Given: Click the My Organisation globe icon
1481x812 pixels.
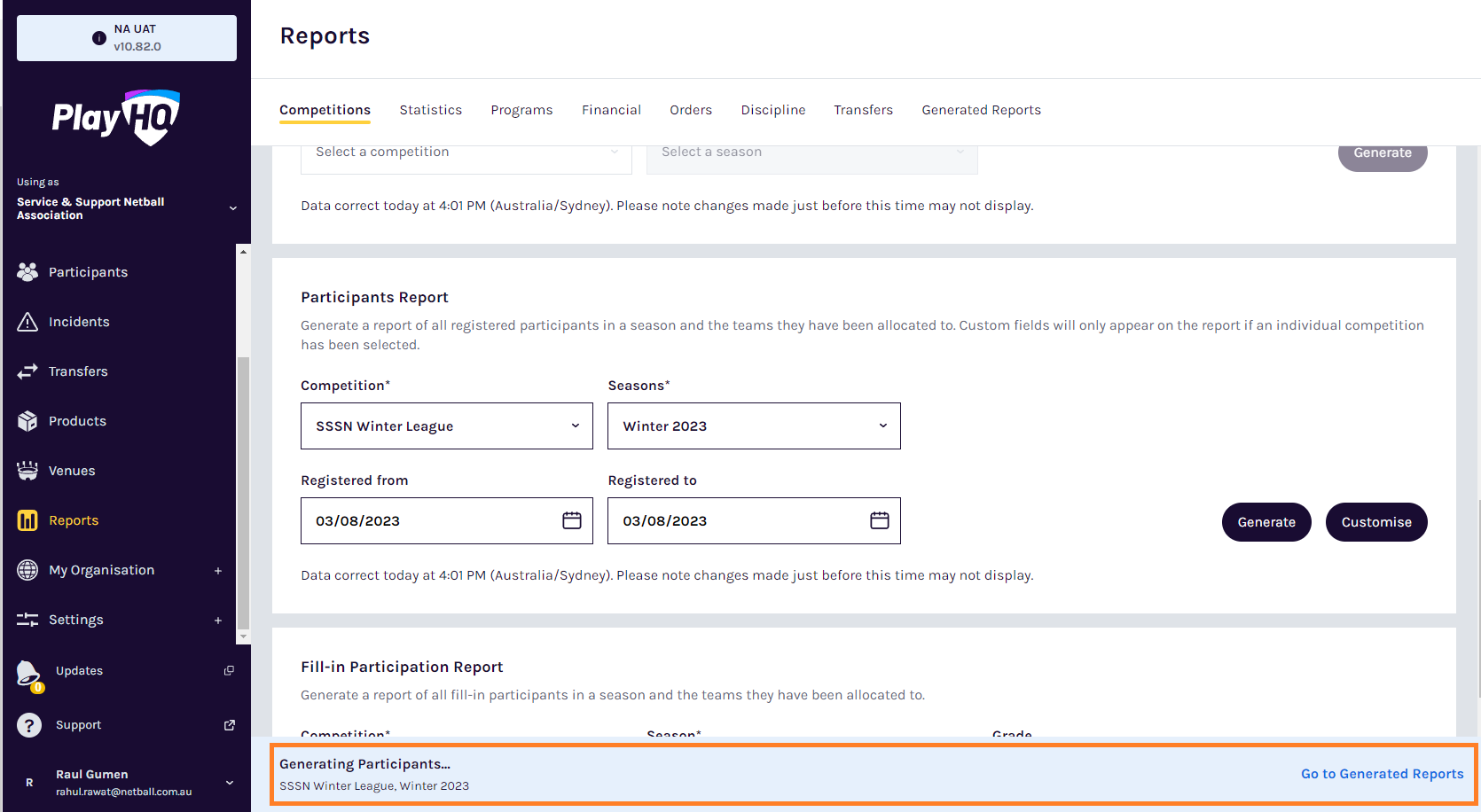Looking at the screenshot, I should pyautogui.click(x=27, y=570).
